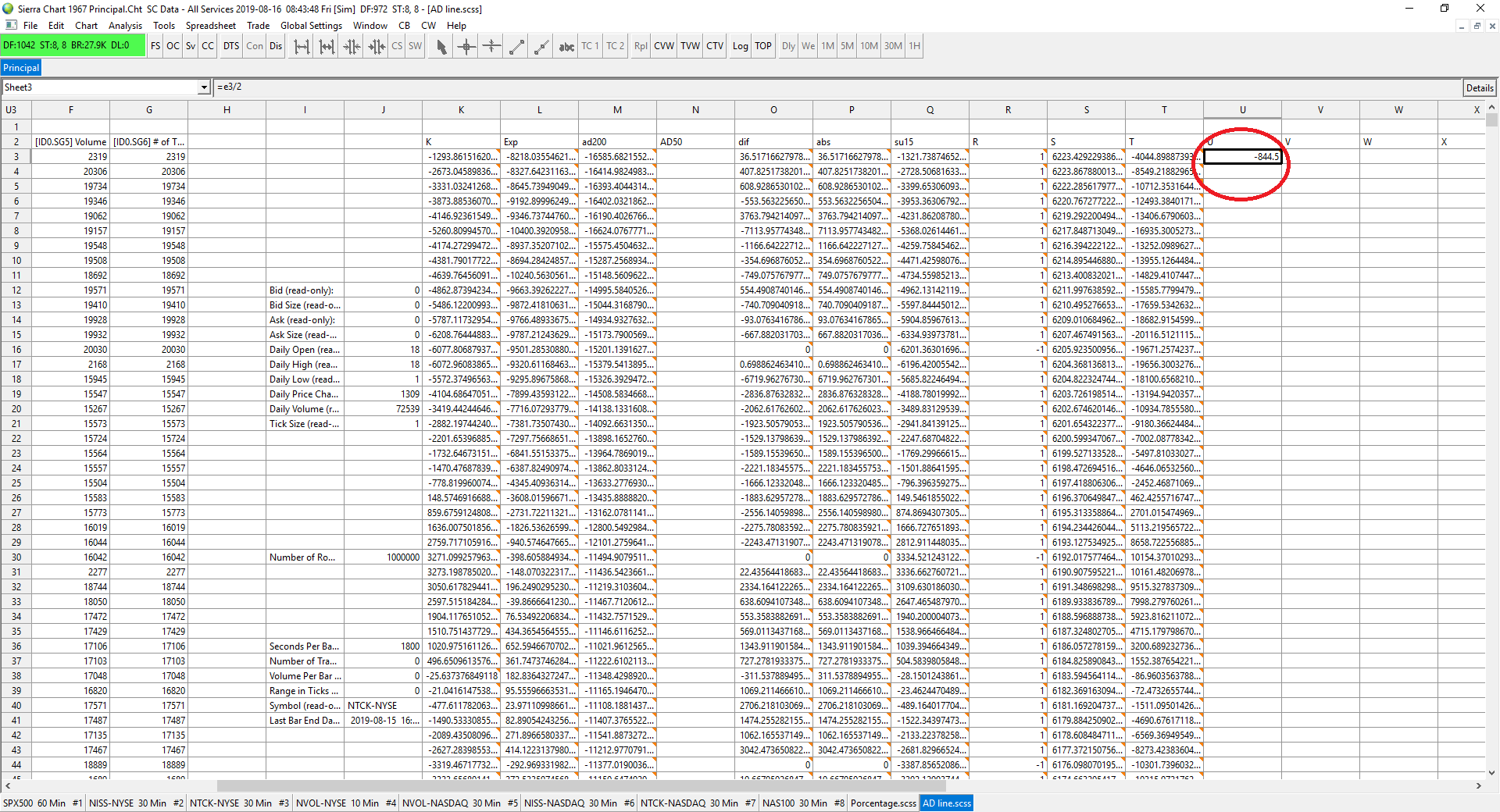Click the CVW toolbar button

[664, 46]
